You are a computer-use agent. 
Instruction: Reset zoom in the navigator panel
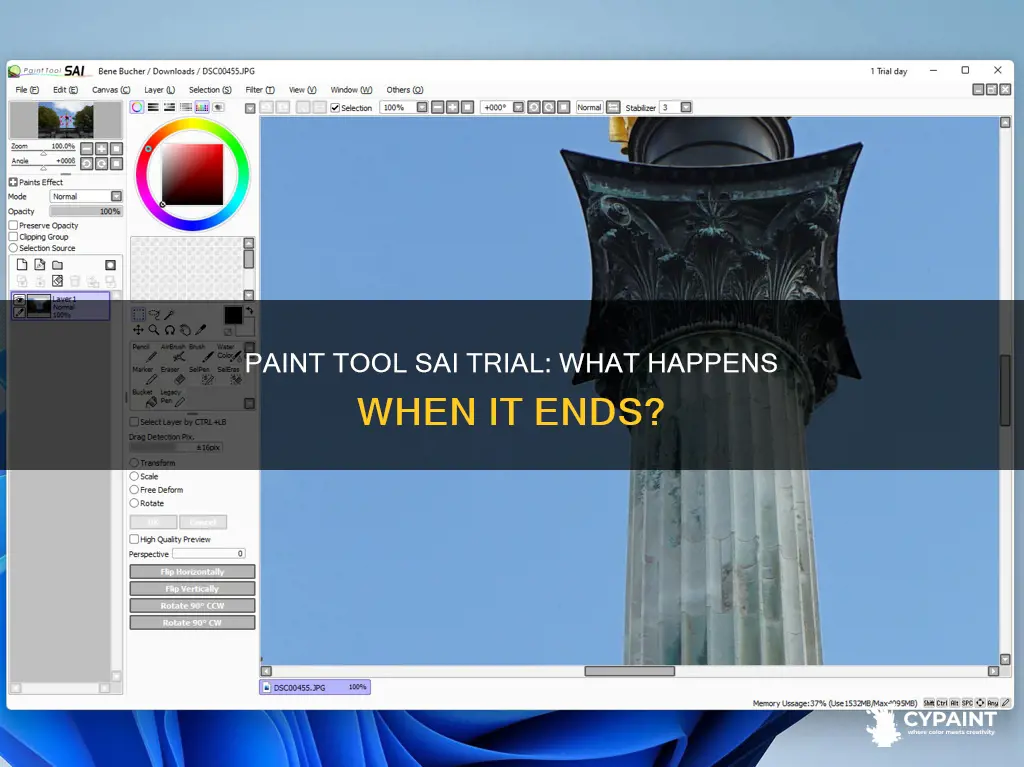tap(116, 149)
